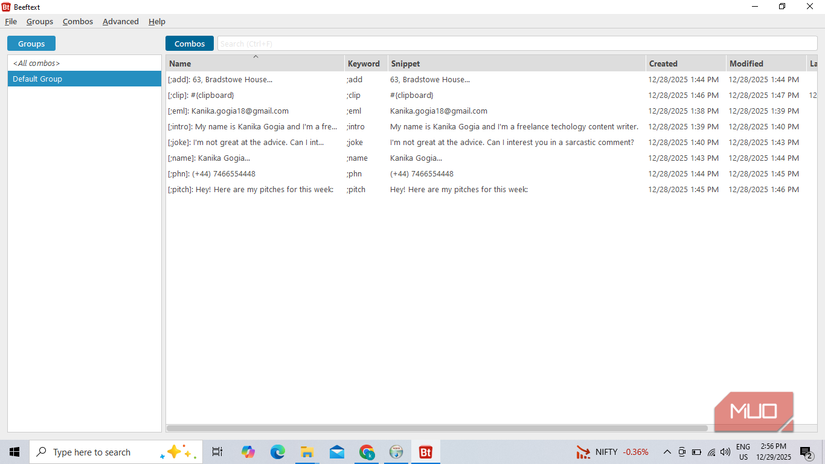Click modified time 12/28/2025 1:47 PM
Image resolution: width=825 pixels, height=464 pixels.
point(764,95)
